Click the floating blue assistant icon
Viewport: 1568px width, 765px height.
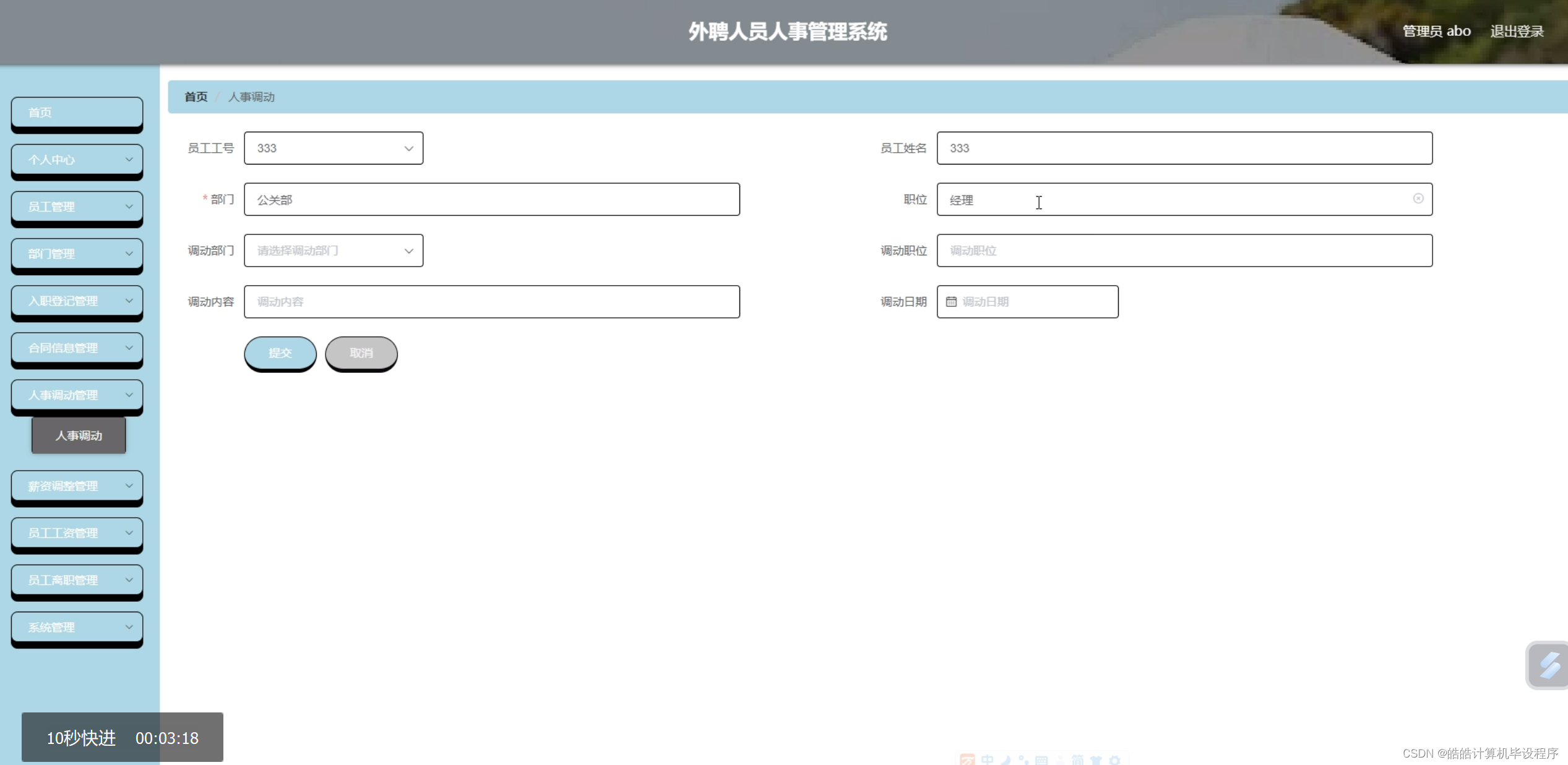coord(1549,665)
